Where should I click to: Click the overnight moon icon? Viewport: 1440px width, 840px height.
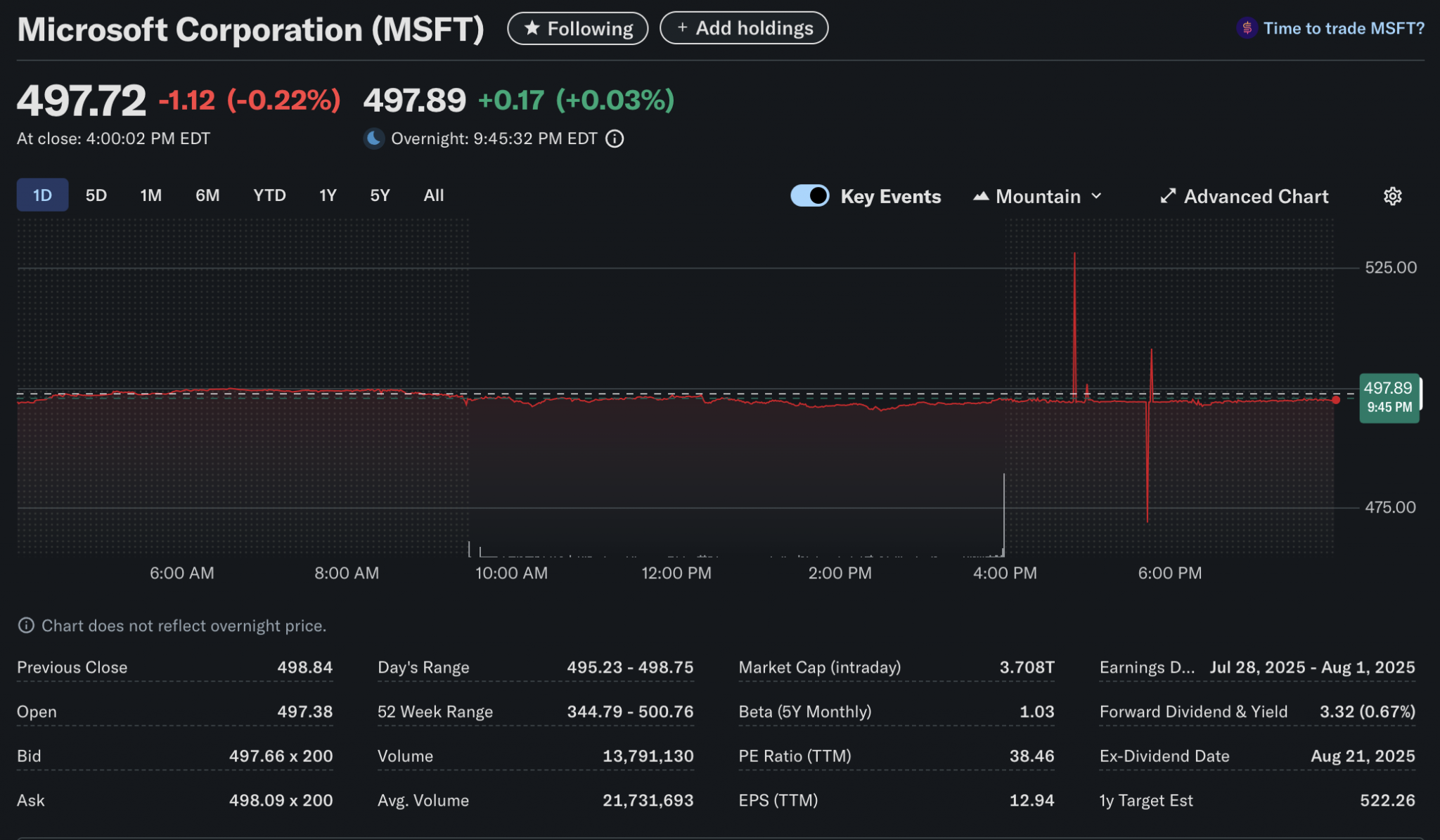point(374,138)
